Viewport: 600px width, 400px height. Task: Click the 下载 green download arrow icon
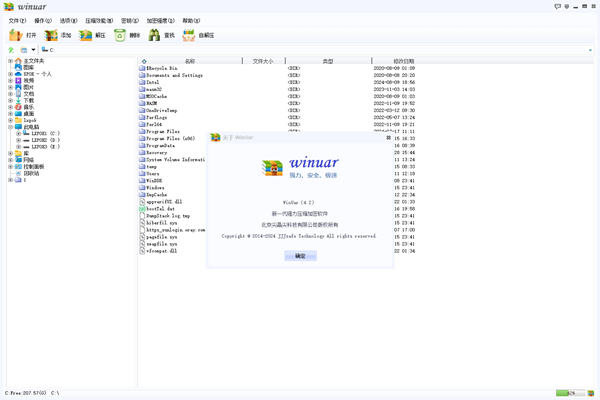coord(18,100)
